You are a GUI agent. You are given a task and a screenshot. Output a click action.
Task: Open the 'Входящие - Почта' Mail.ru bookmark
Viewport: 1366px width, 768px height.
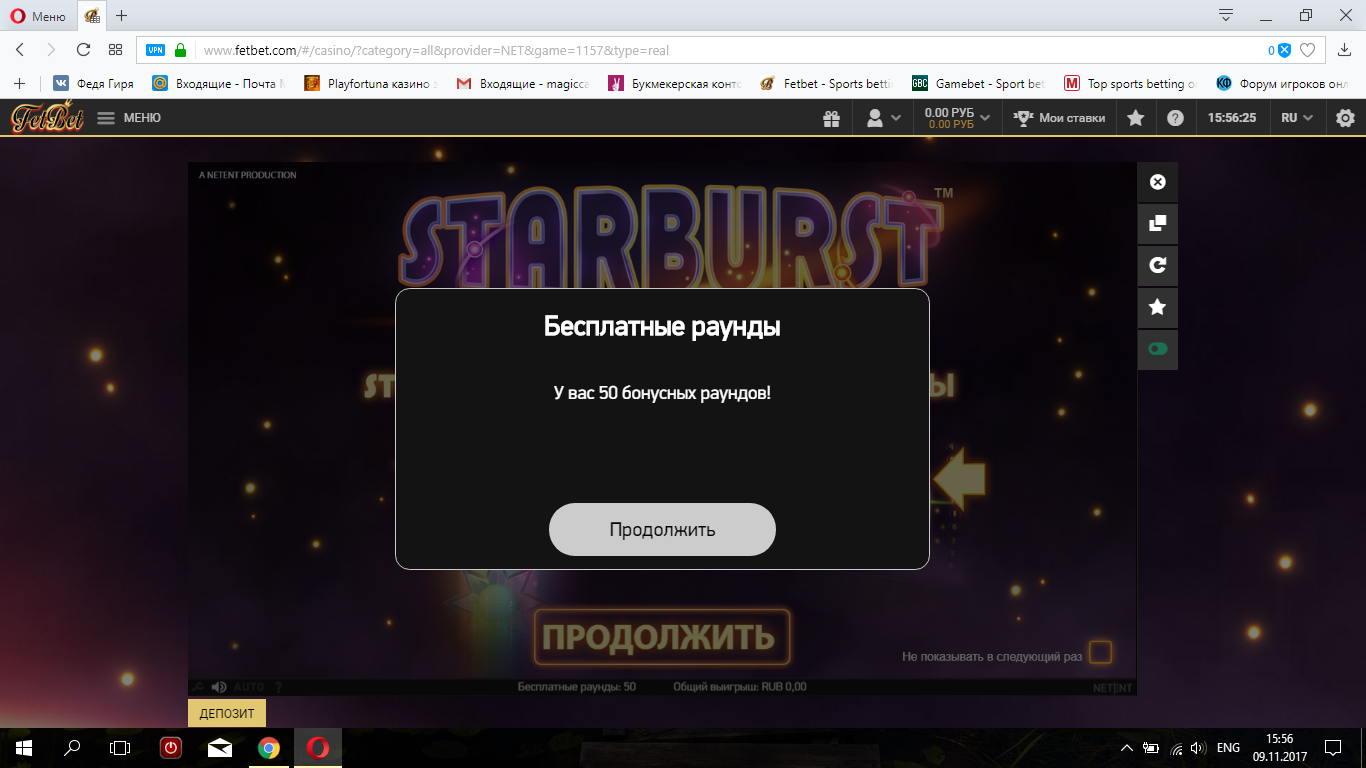coord(218,84)
